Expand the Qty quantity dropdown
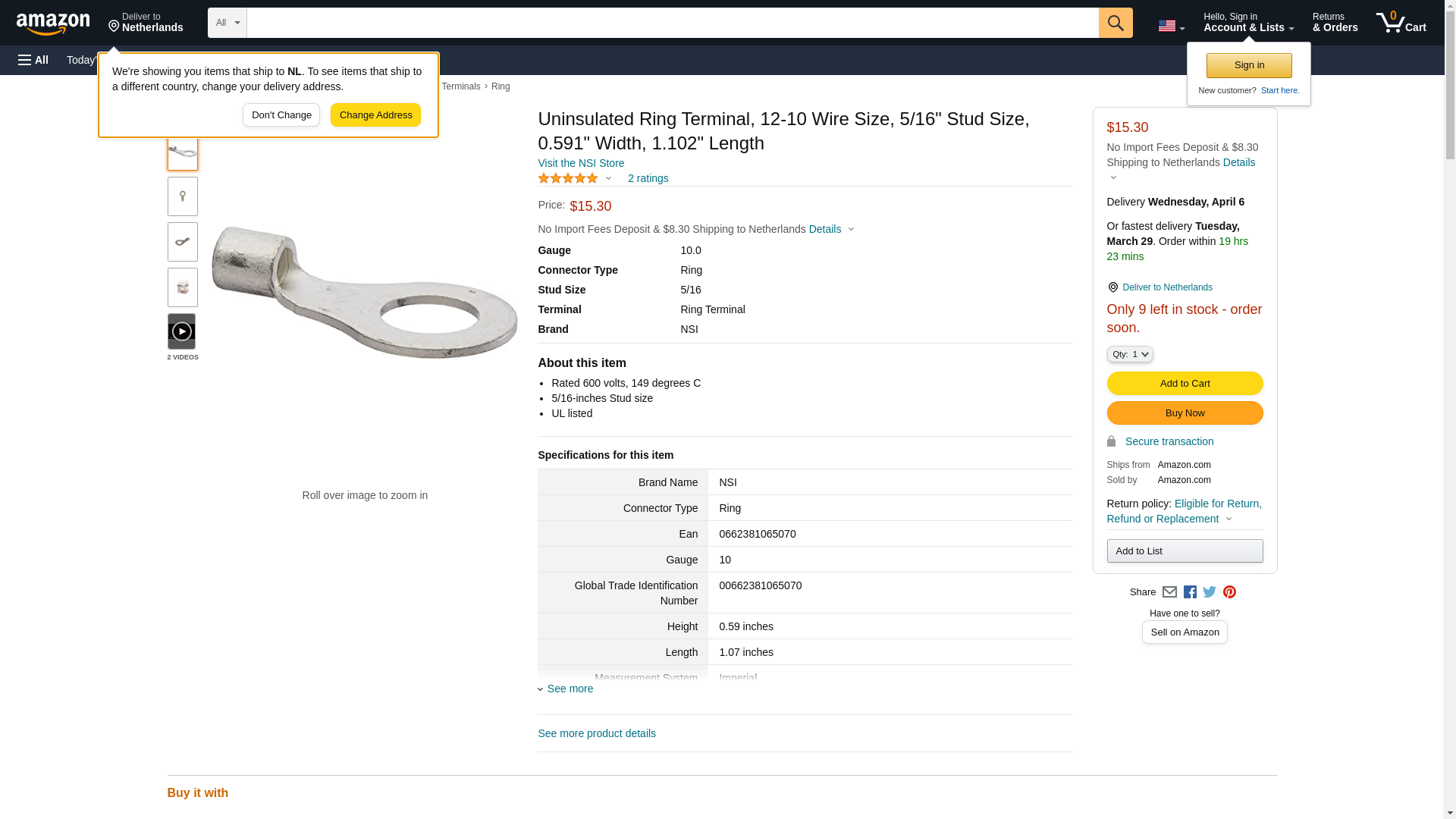The width and height of the screenshot is (1456, 819). [1129, 354]
